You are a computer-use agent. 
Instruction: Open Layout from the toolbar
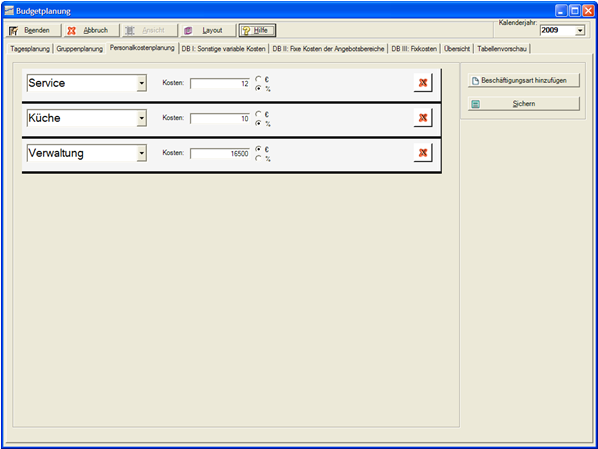(x=207, y=31)
